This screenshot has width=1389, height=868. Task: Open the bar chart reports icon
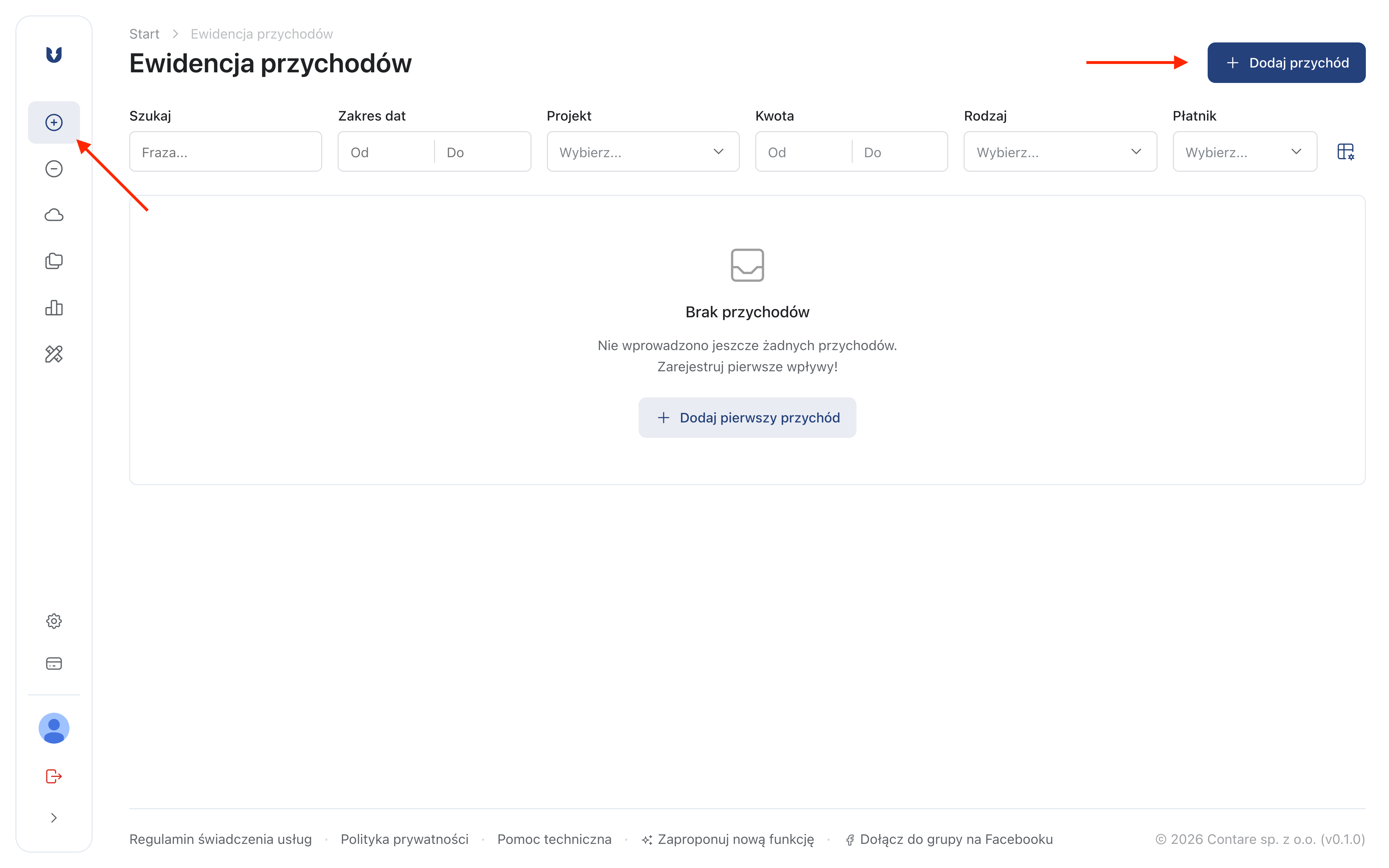(54, 308)
